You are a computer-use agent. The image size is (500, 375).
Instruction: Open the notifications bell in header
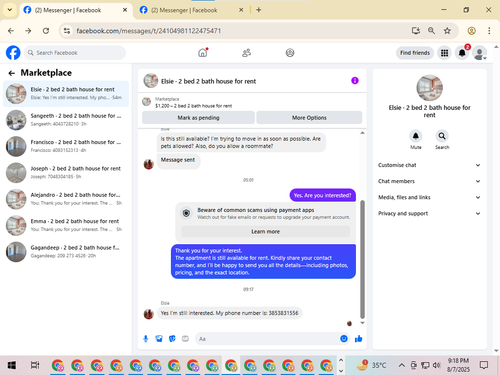[462, 53]
